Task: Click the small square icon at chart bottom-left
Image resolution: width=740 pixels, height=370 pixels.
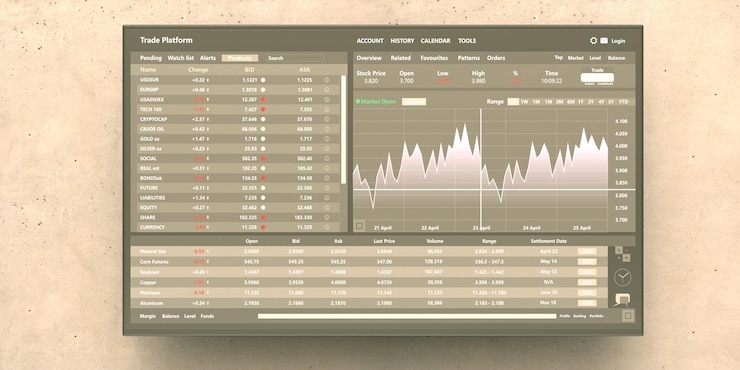Action: 359,226
